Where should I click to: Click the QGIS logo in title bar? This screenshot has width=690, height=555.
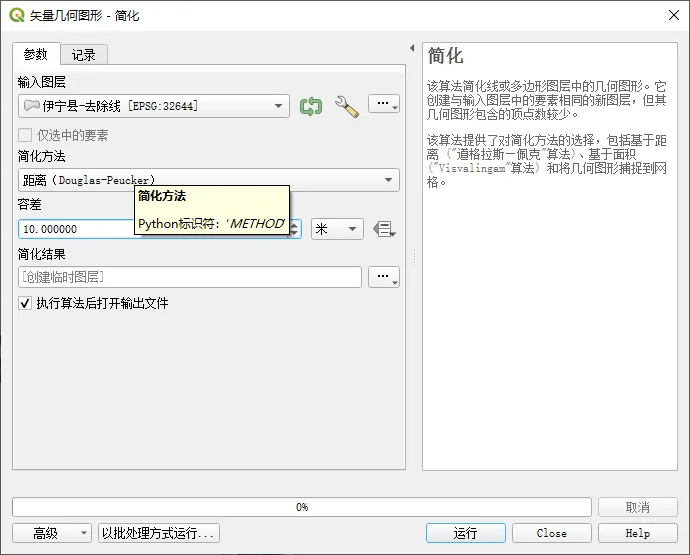[x=14, y=15]
